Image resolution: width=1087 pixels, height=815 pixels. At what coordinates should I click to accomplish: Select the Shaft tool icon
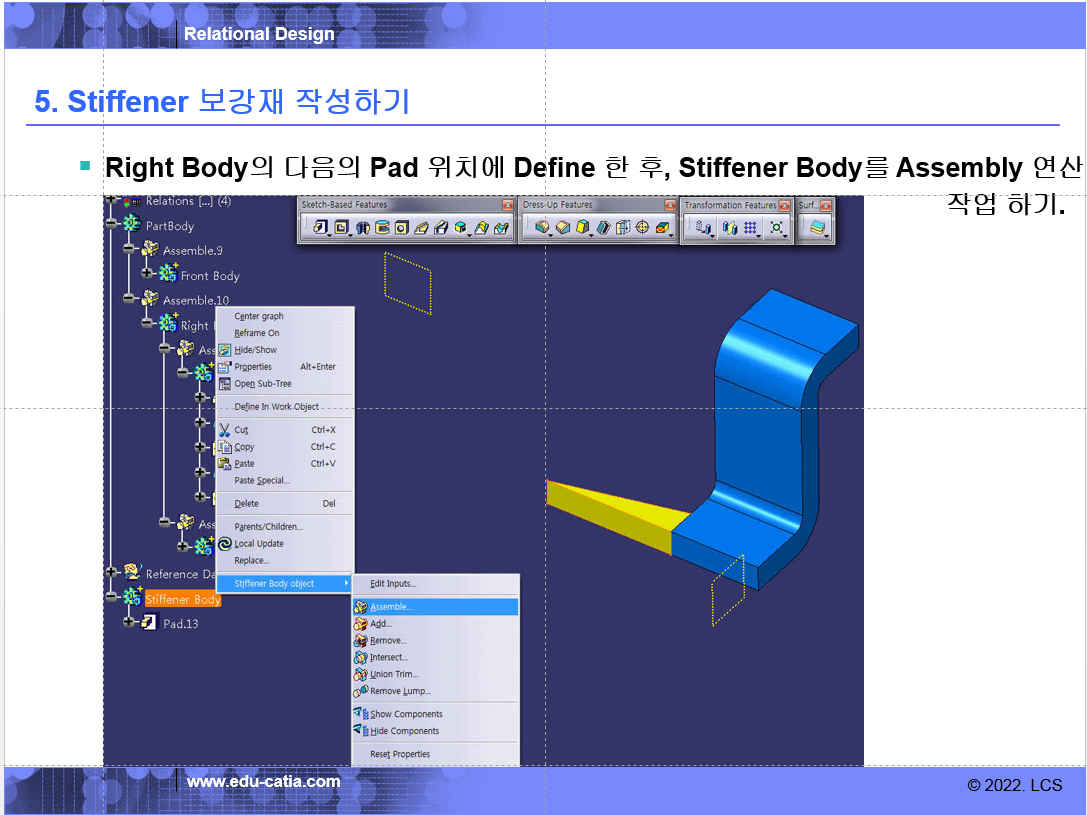(x=363, y=229)
